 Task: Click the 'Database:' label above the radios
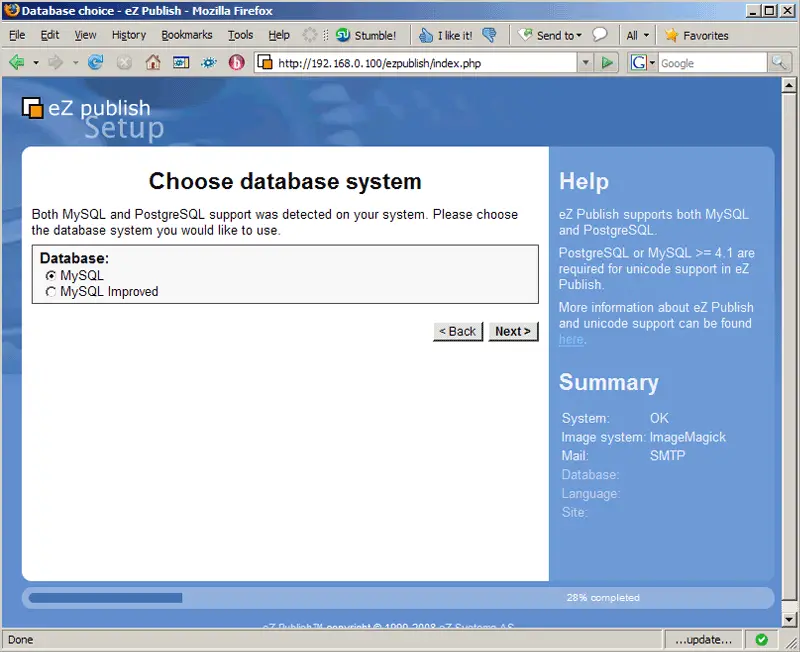point(74,258)
